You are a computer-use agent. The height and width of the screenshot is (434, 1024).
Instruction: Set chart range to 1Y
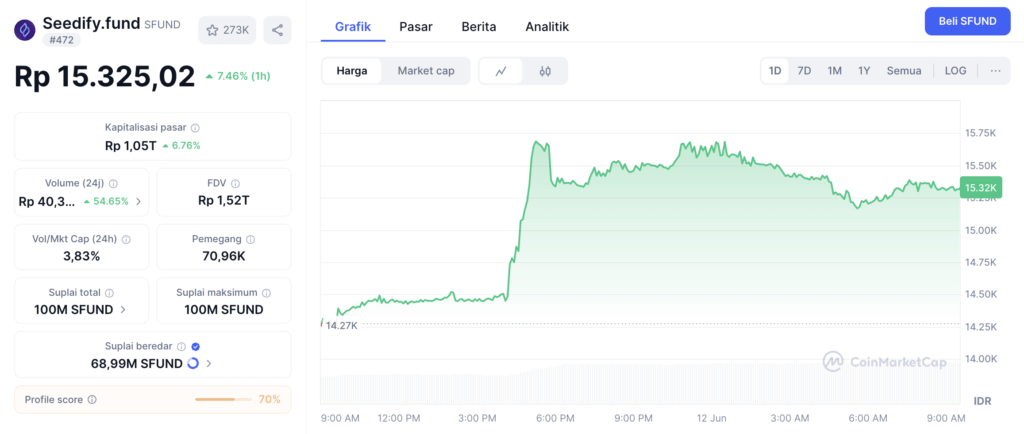[864, 71]
